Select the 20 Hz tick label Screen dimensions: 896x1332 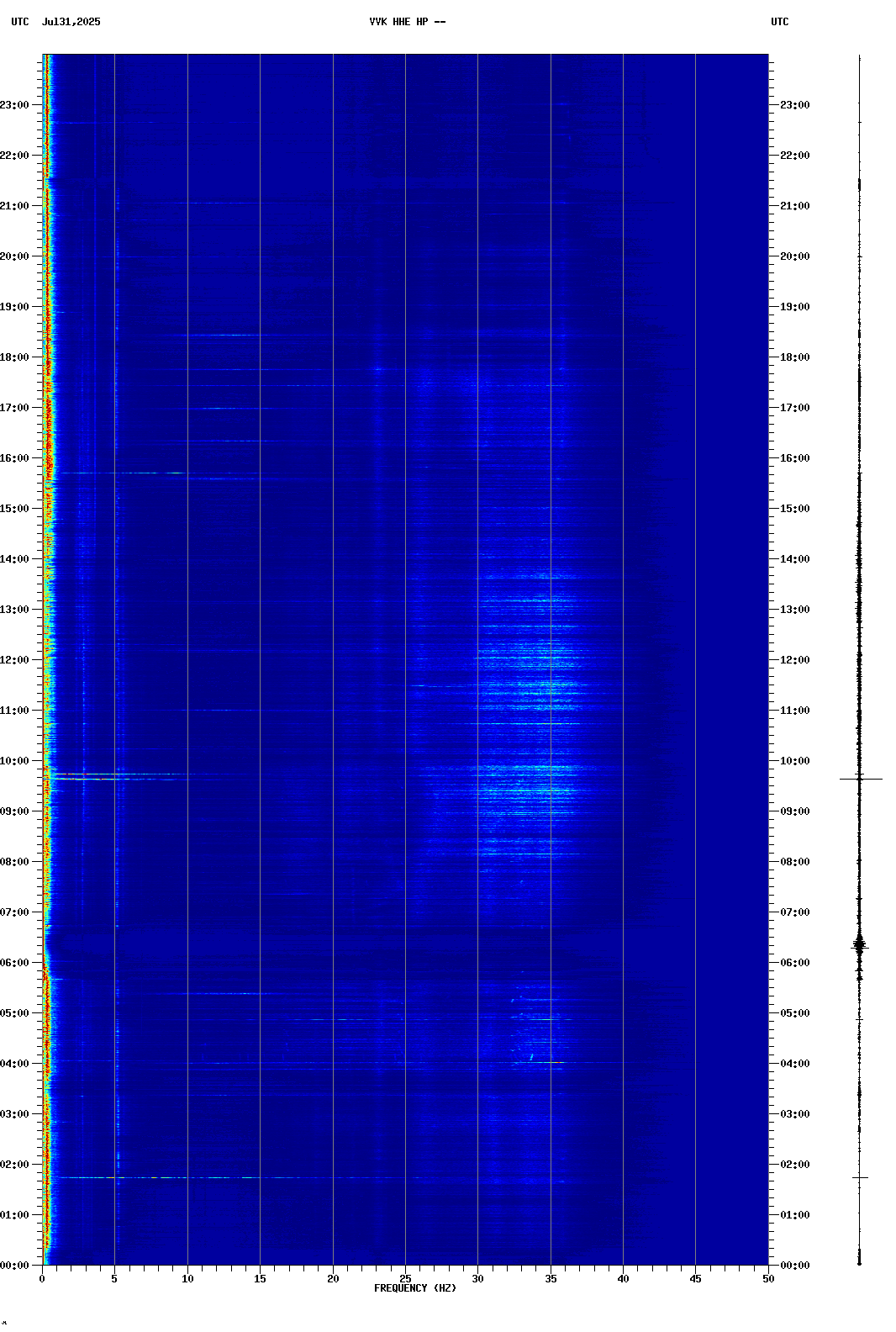333,1279
